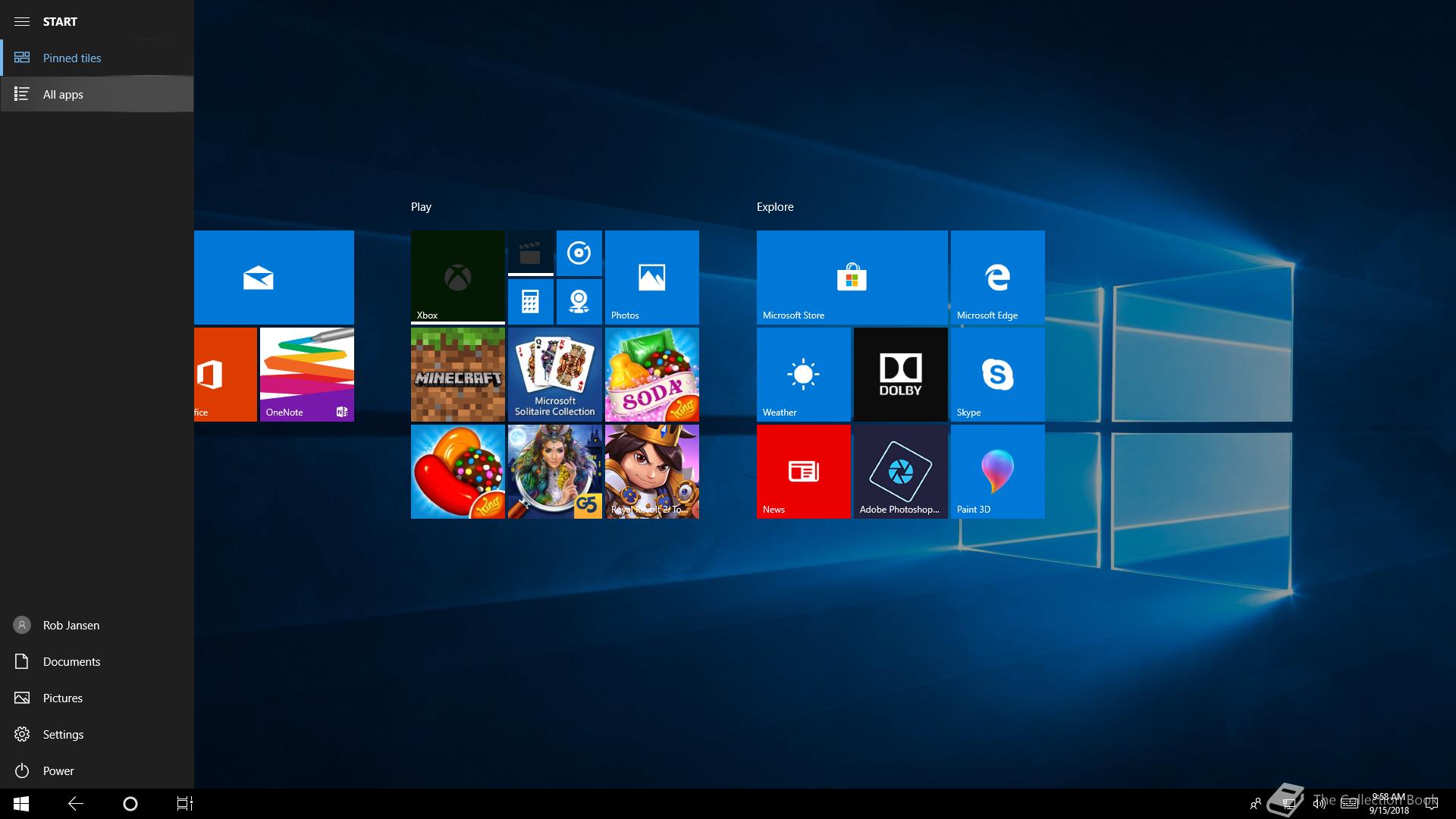Launch the Office tile
Viewport: 1456px width, 819px height.
225,375
